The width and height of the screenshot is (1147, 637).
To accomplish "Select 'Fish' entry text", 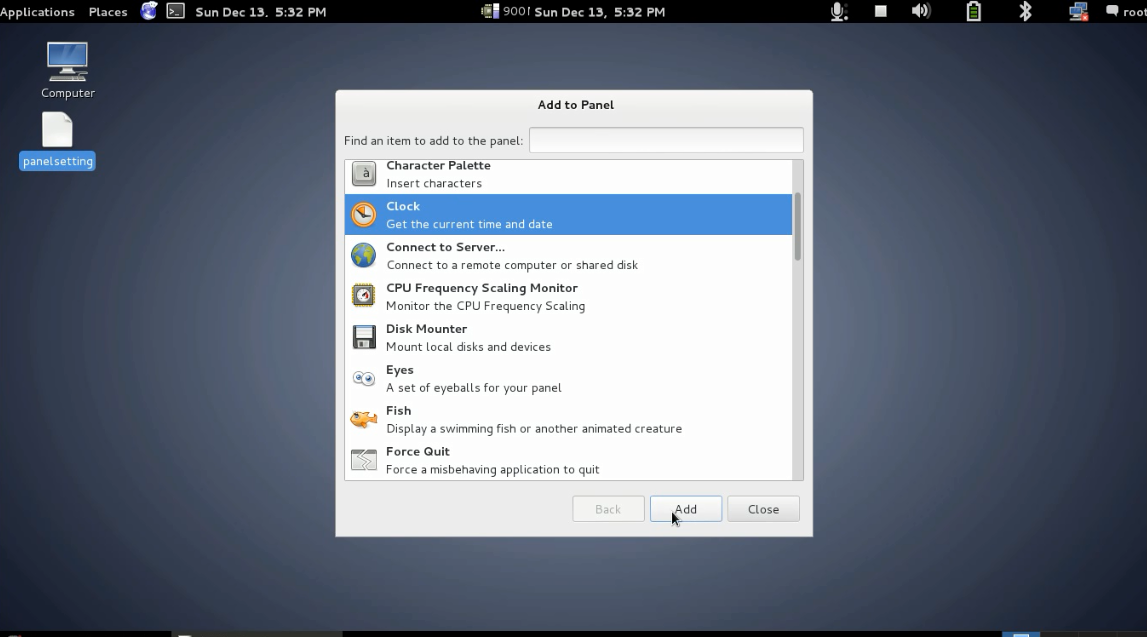I will point(398,411).
